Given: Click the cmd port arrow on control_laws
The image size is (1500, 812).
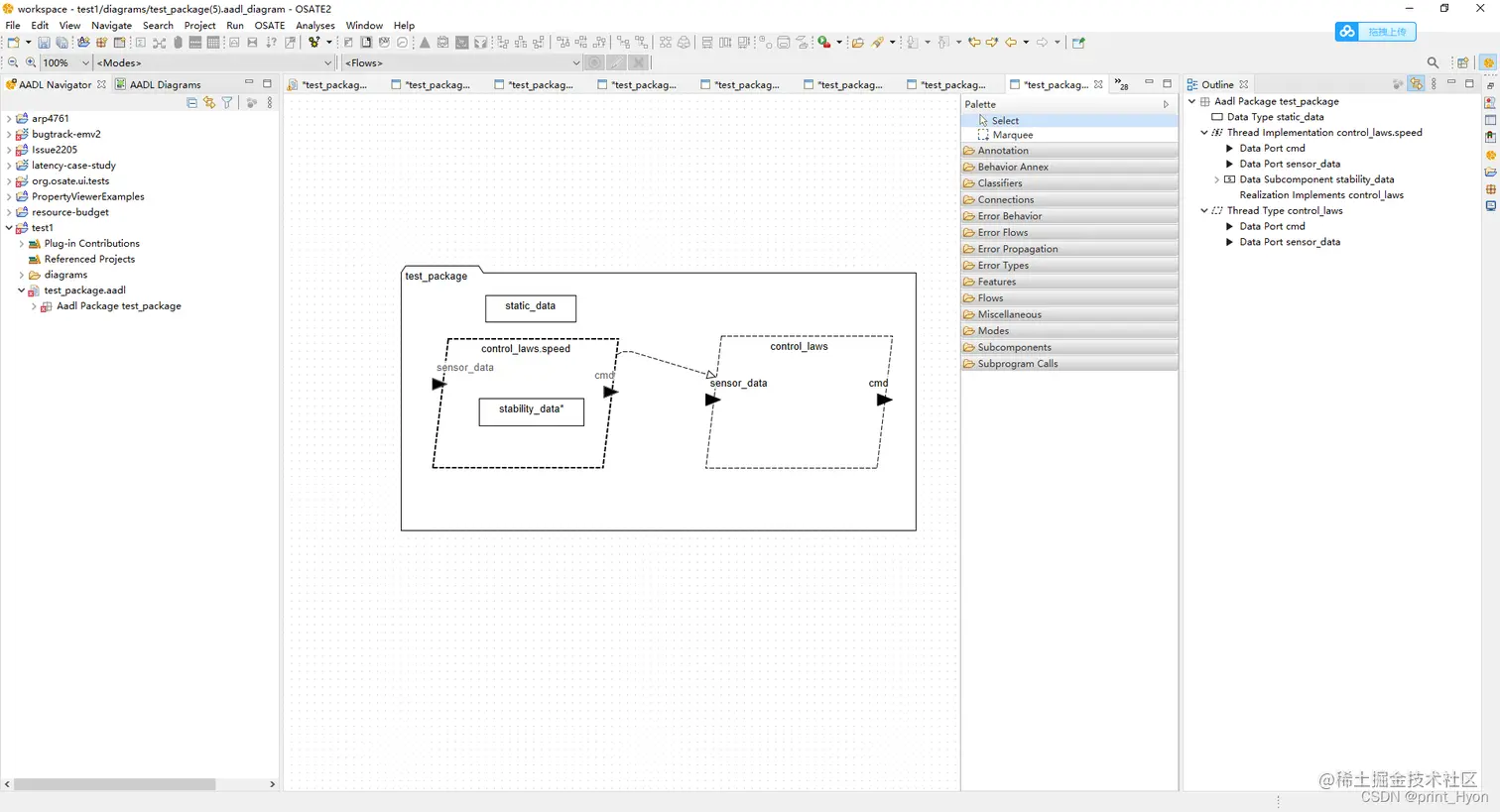Looking at the screenshot, I should [885, 400].
